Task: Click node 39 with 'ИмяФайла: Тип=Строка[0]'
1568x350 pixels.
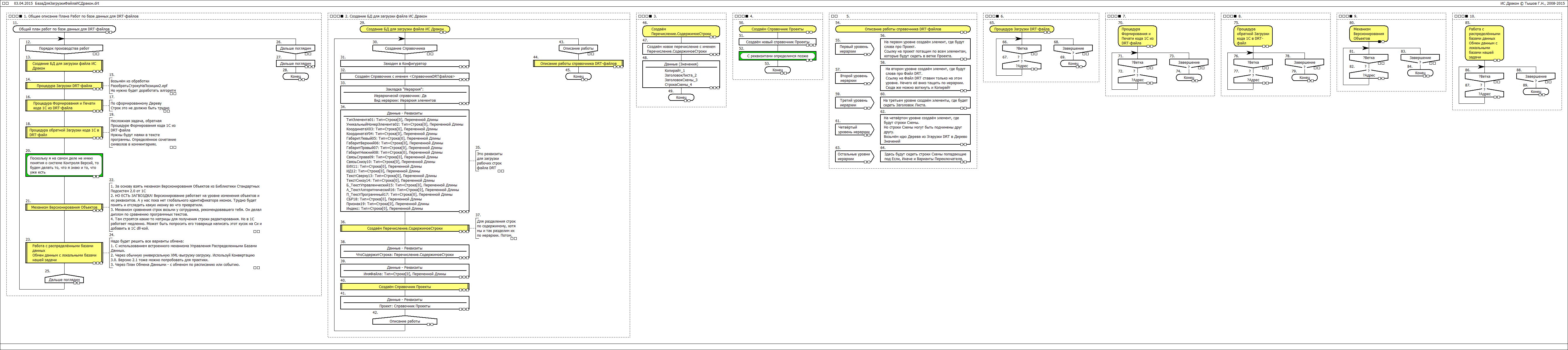Action: click(x=405, y=271)
